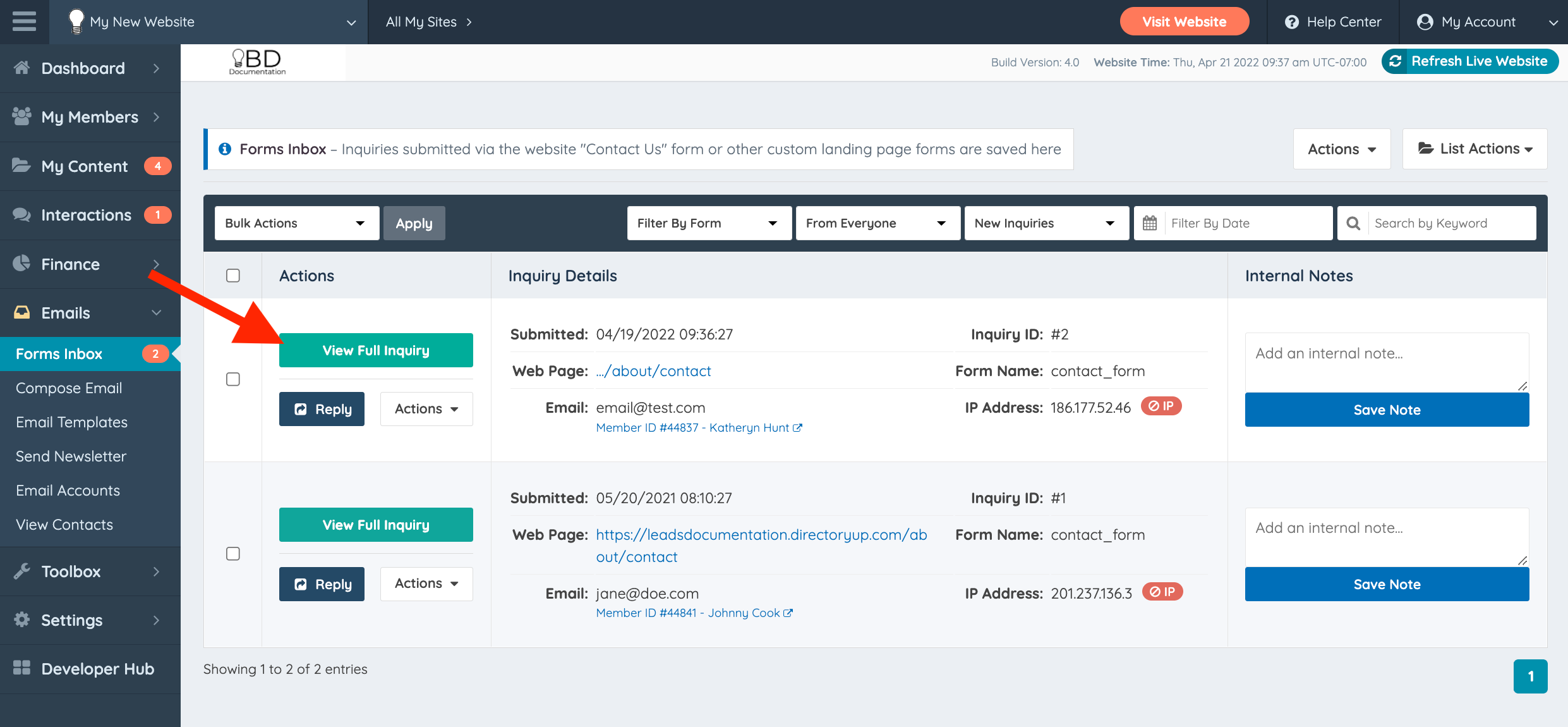
Task: Click the search magnifier icon
Action: (1353, 223)
